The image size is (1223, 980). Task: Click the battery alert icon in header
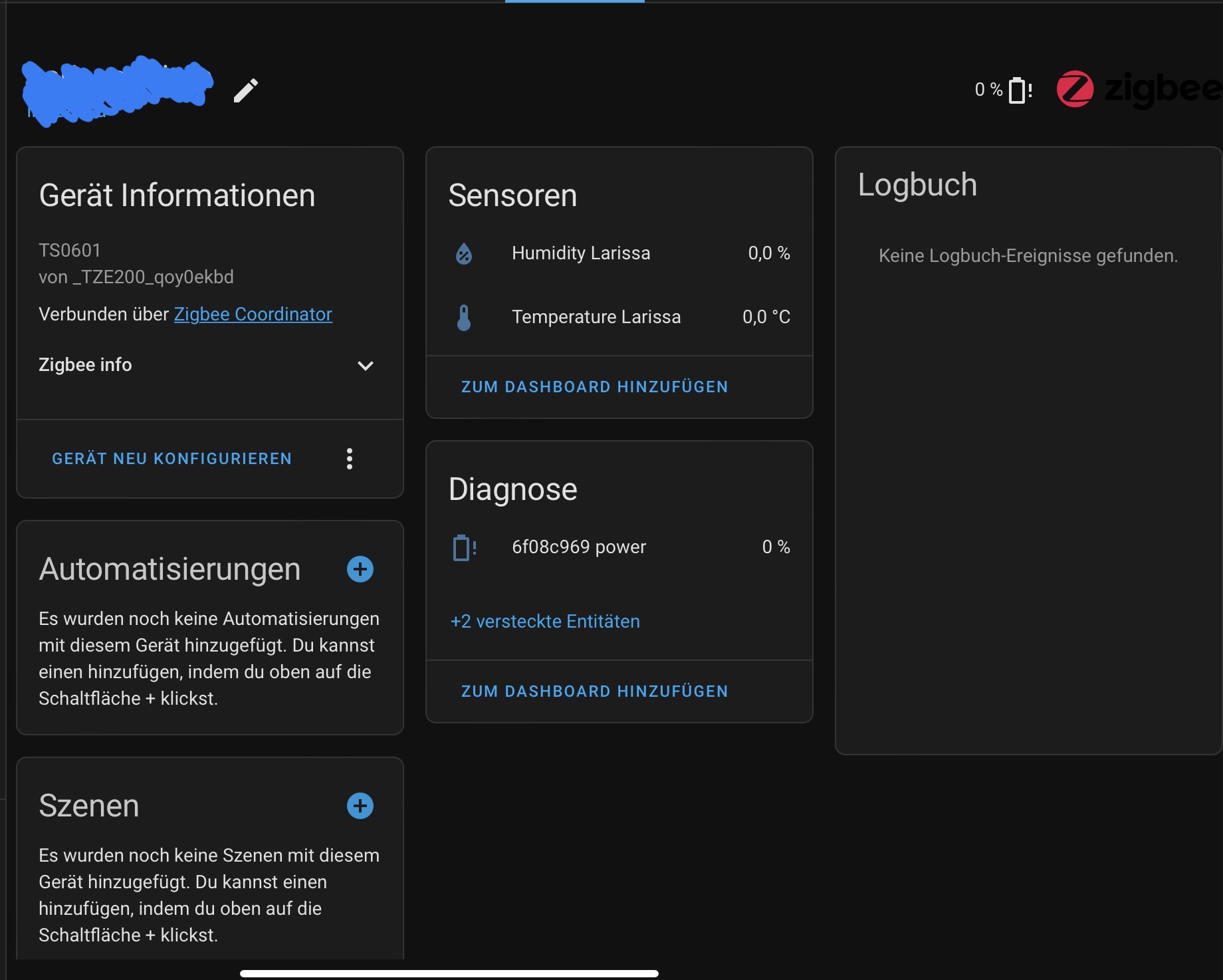tap(1020, 90)
